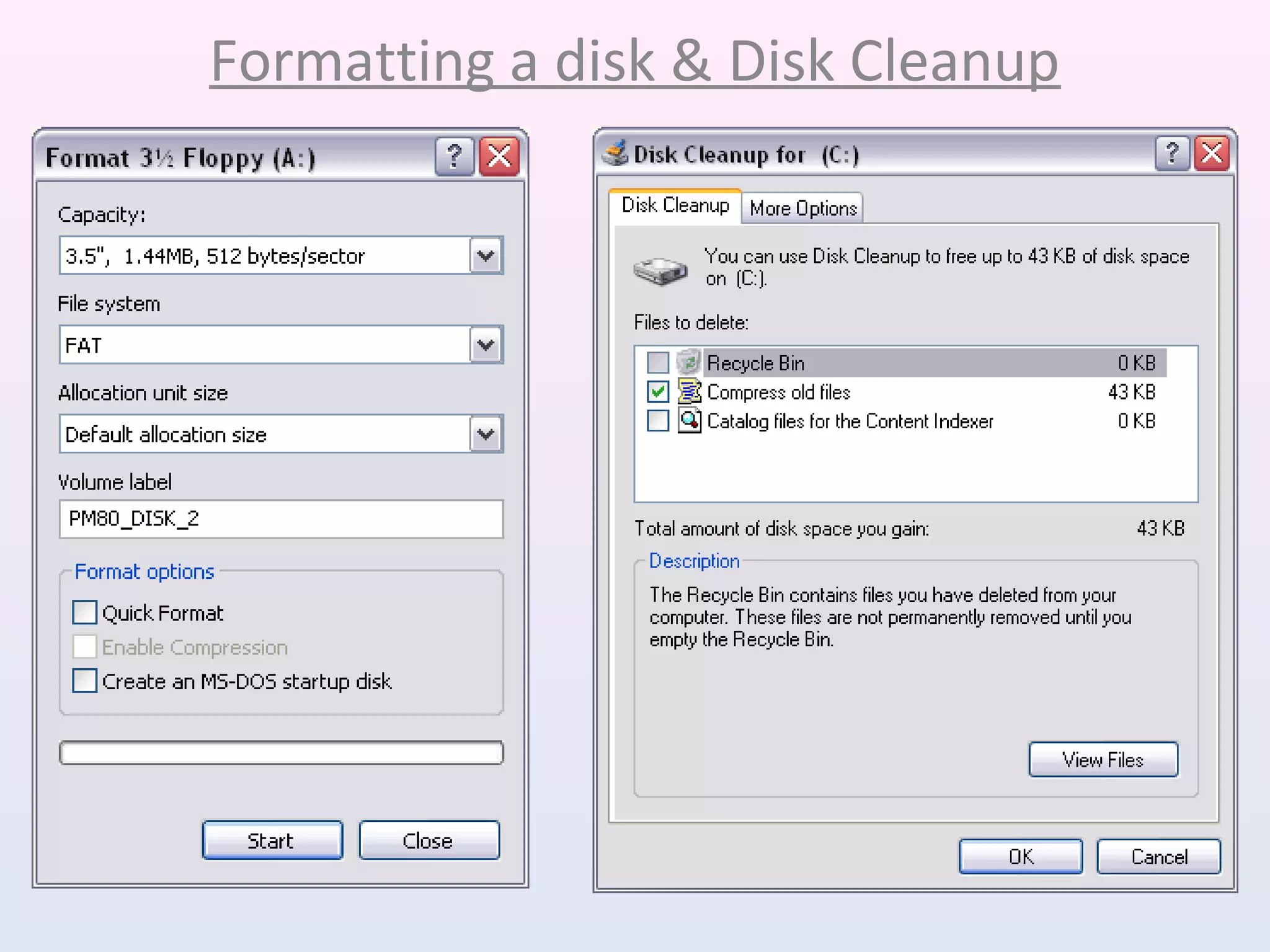Click the Create an MS-DOS startup disk label
The image size is (1270, 952).
[x=247, y=681]
